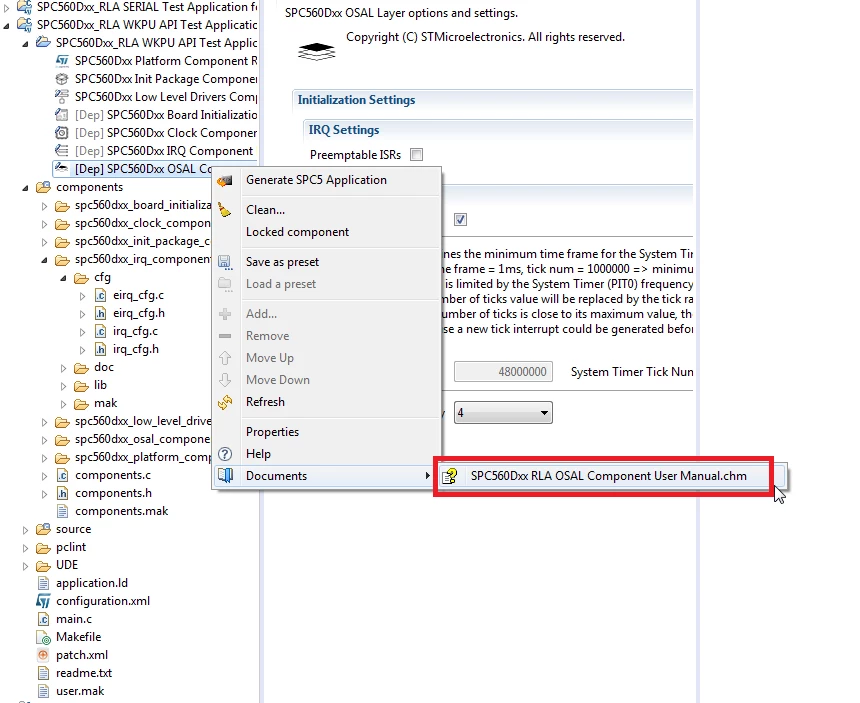Select Locked component menu entry
860x703 pixels.
[x=326, y=232]
